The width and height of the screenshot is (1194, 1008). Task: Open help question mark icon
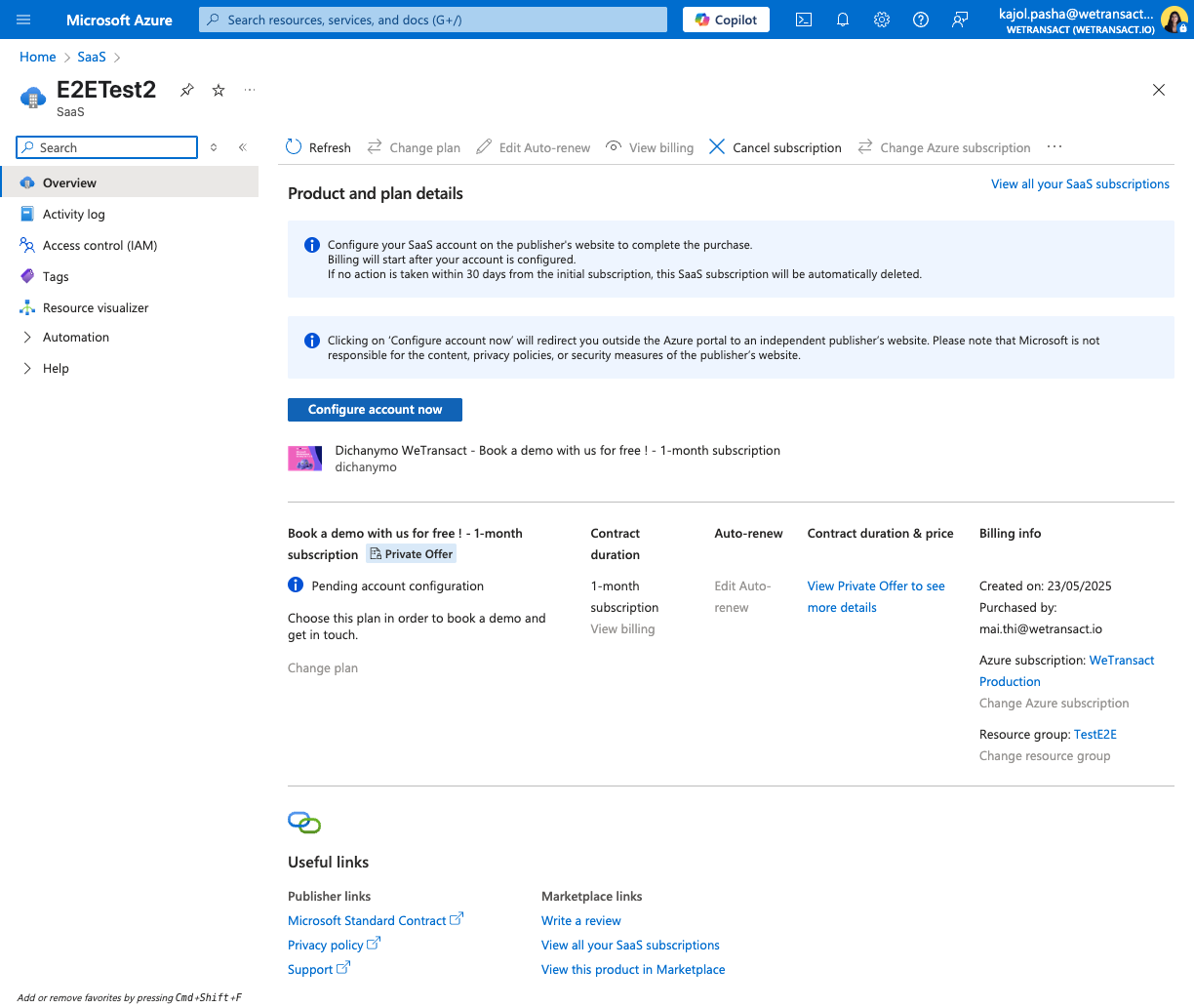click(x=921, y=20)
